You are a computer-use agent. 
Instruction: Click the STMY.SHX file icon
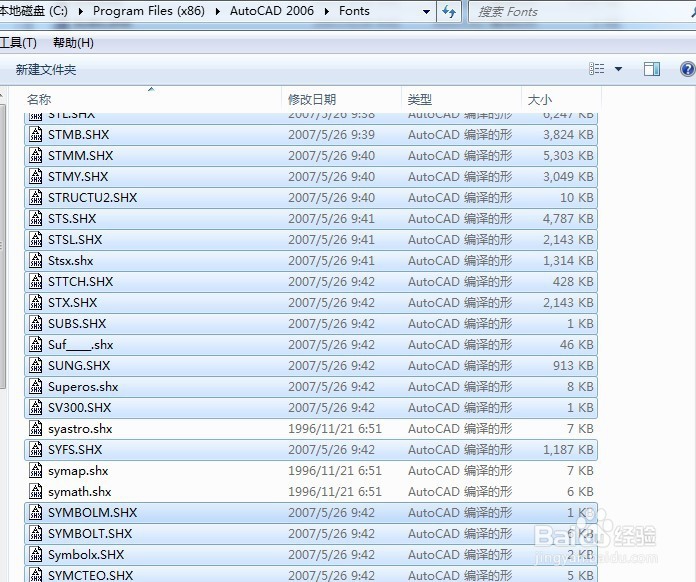(36, 176)
